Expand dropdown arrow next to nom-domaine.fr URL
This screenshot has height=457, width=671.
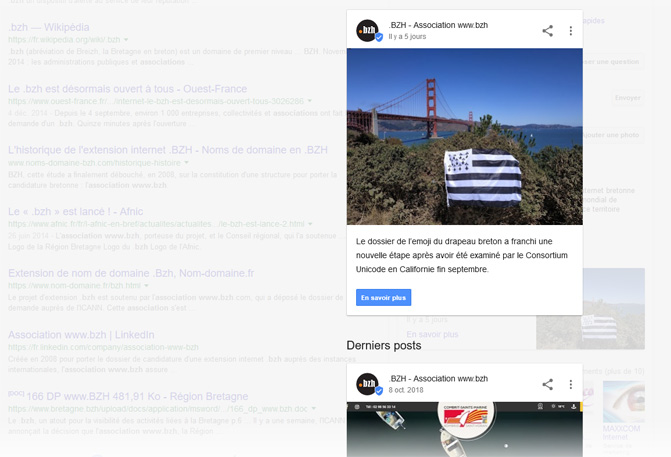146,286
